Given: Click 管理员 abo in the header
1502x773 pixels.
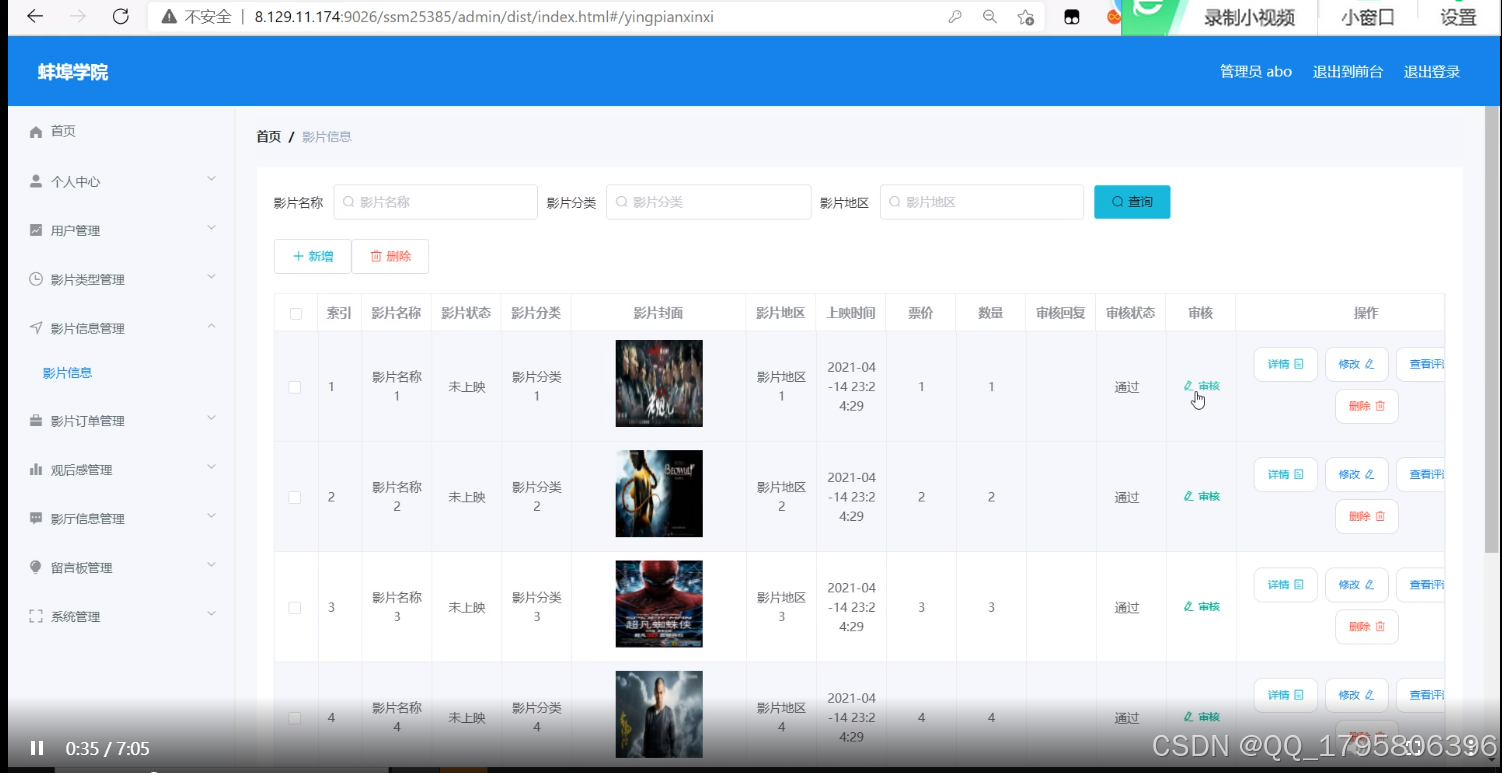Looking at the screenshot, I should click(x=1256, y=72).
